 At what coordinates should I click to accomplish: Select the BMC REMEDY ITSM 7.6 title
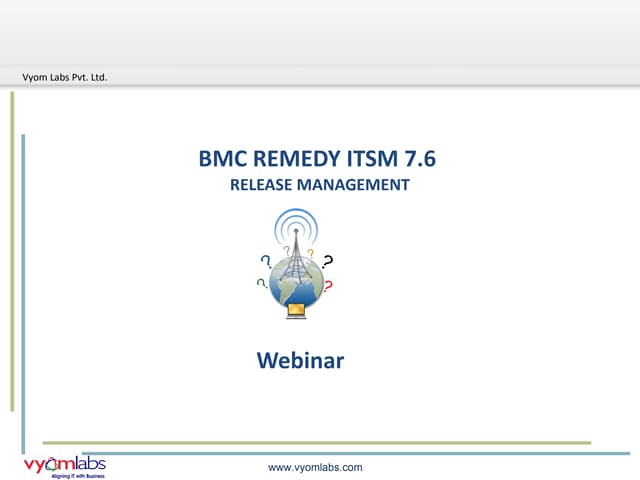318,159
